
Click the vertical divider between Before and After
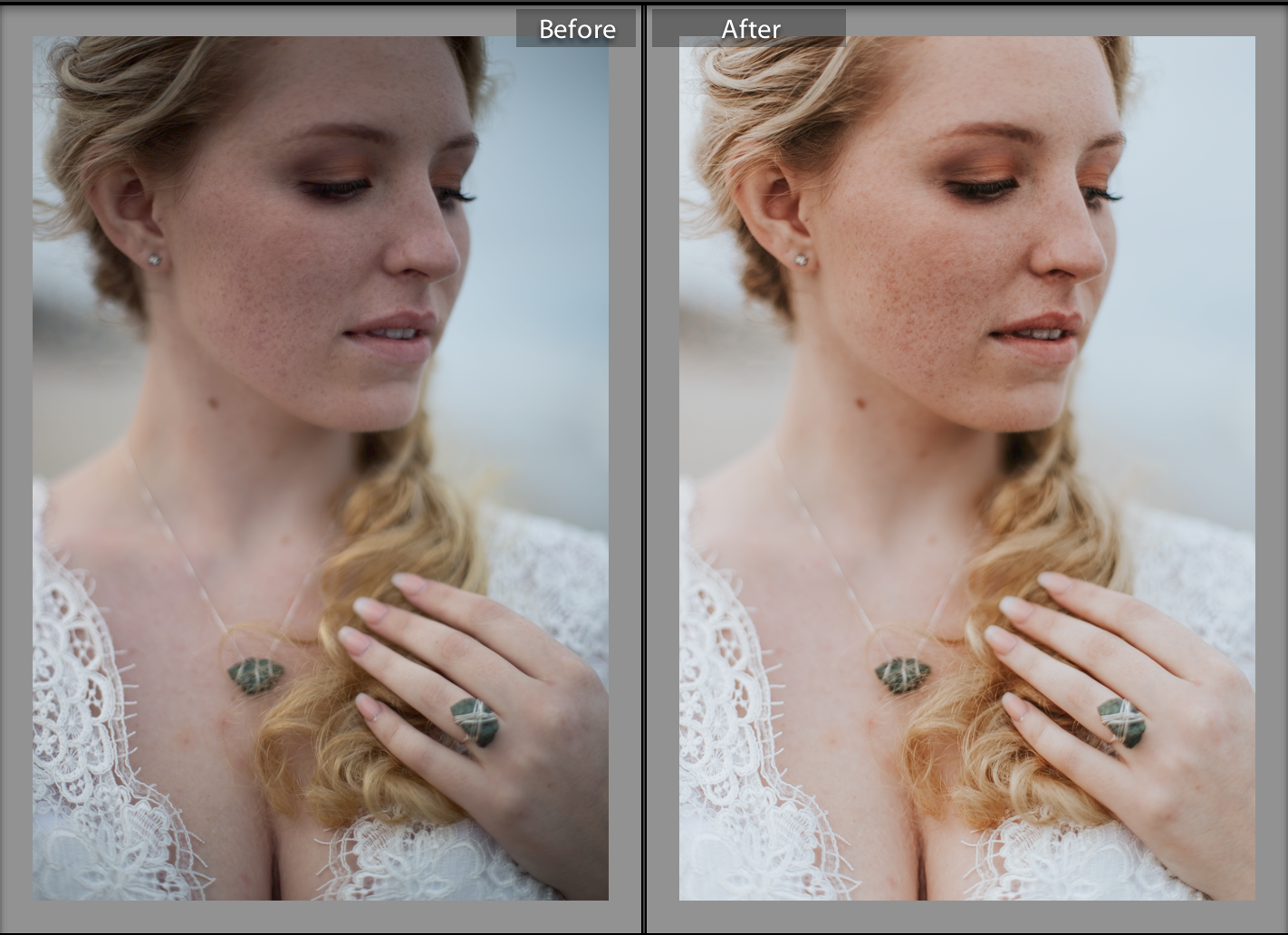point(644,467)
